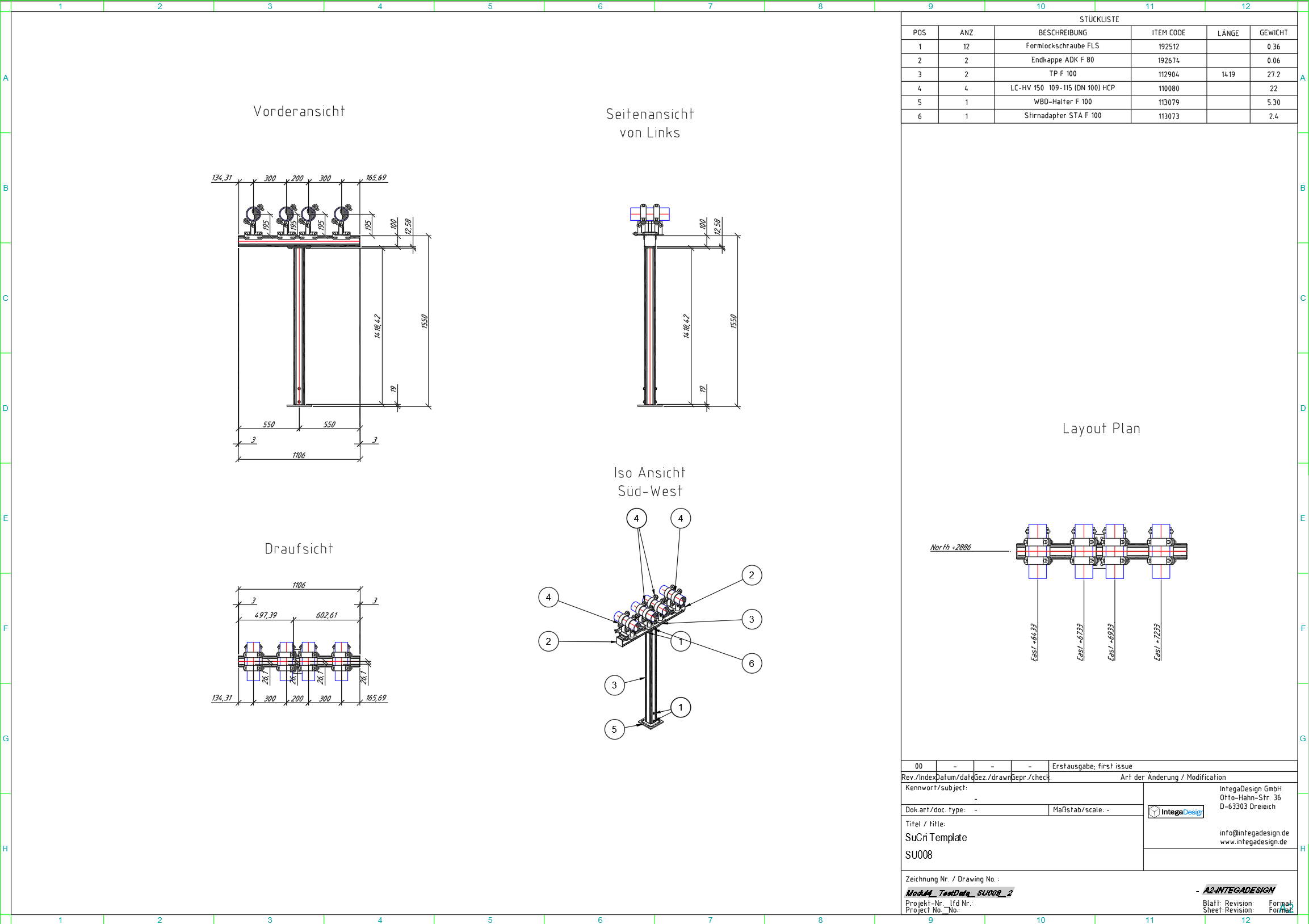Select the Erstausgabe; first issue revision note
Image resolution: width=1309 pixels, height=924 pixels.
click(1092, 766)
